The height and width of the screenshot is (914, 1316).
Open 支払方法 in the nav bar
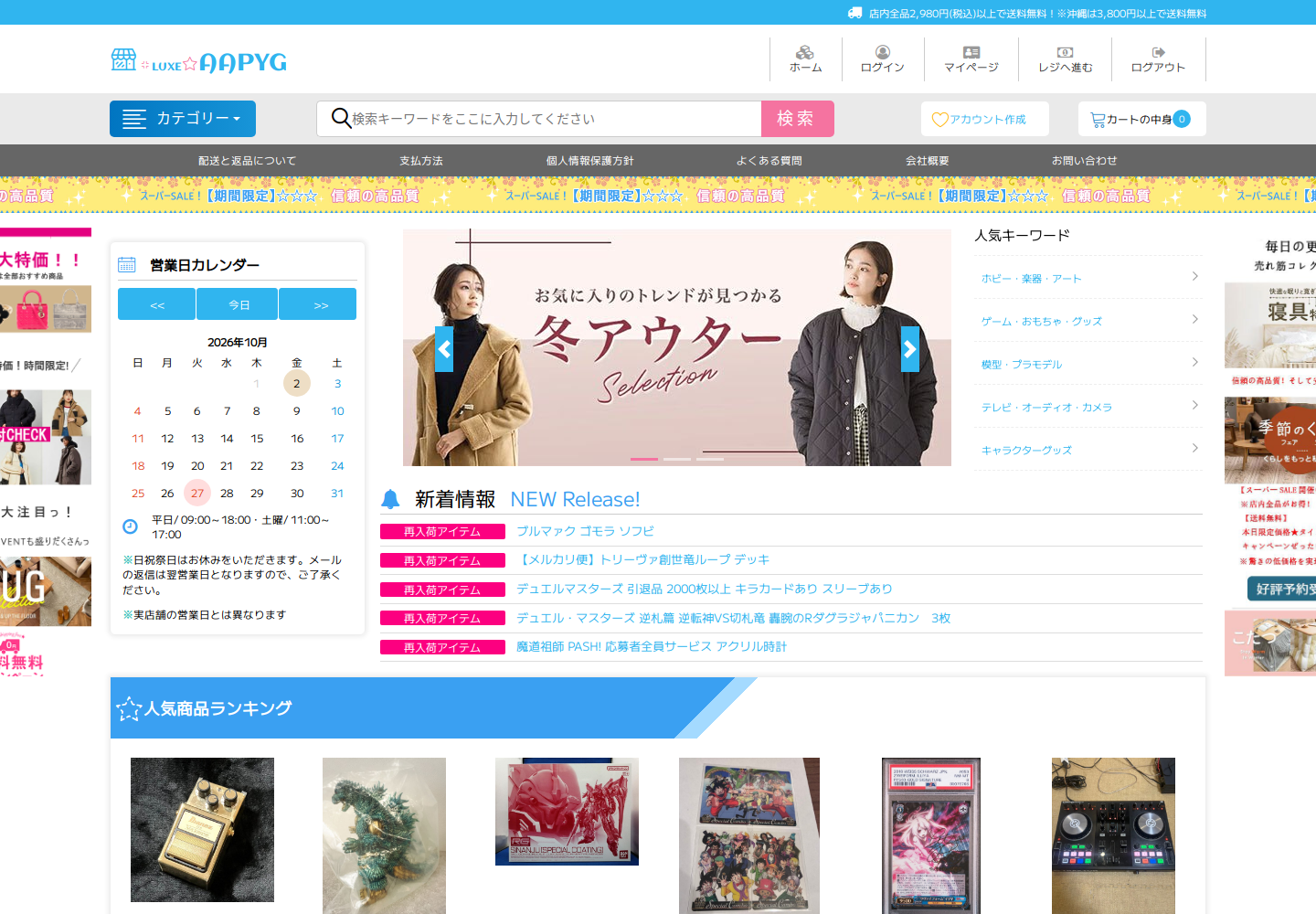tap(421, 161)
